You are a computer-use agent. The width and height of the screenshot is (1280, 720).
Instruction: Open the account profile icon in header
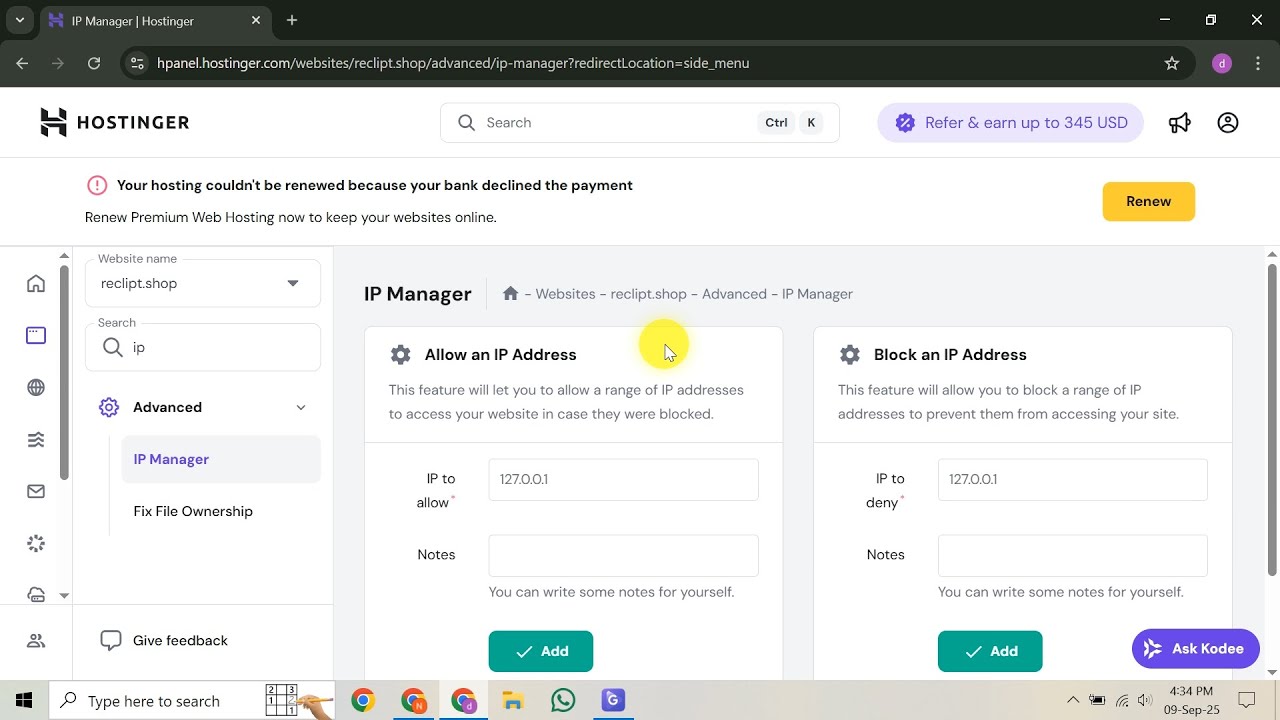tap(1228, 123)
